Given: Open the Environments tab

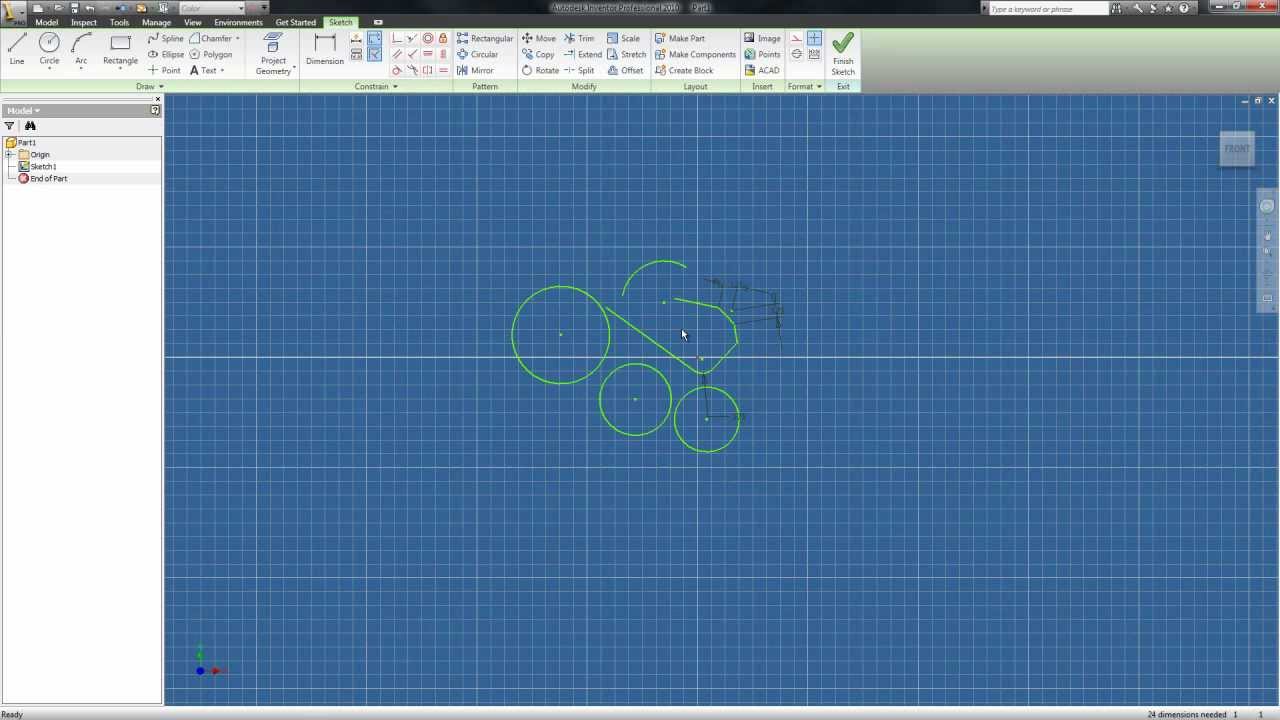Looking at the screenshot, I should coord(238,22).
